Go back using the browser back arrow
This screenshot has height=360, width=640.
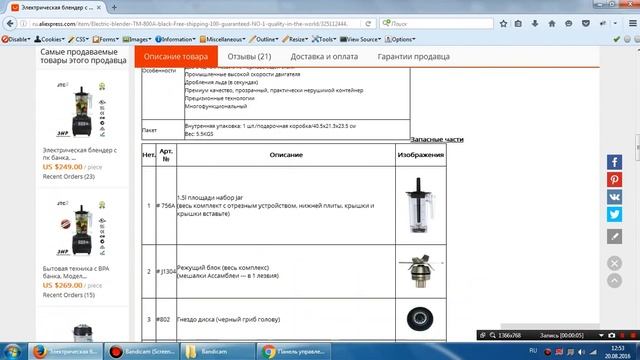click(x=10, y=24)
